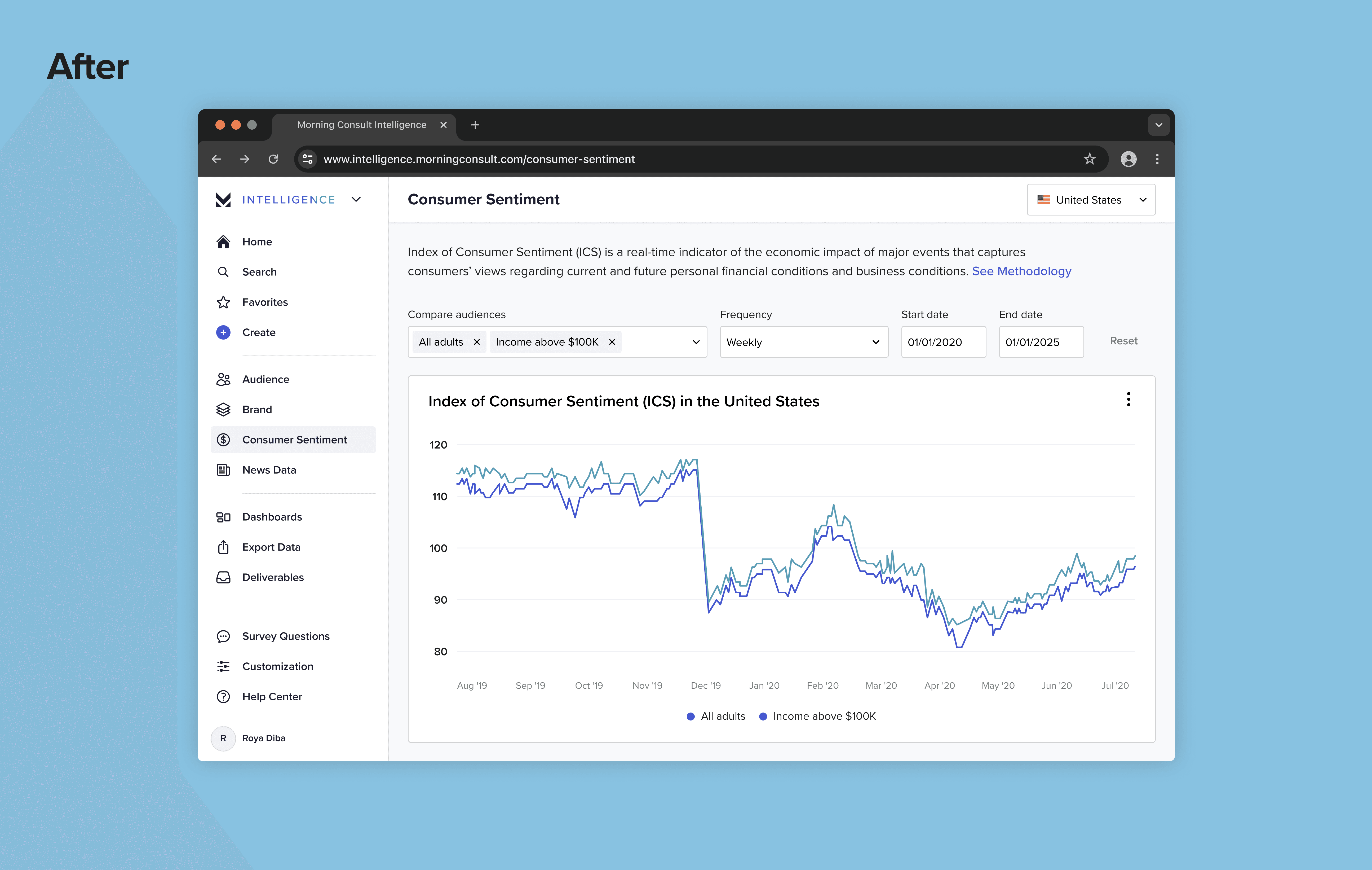Remove Income above $100K audience chip
Viewport: 1372px width, 870px height.
611,342
